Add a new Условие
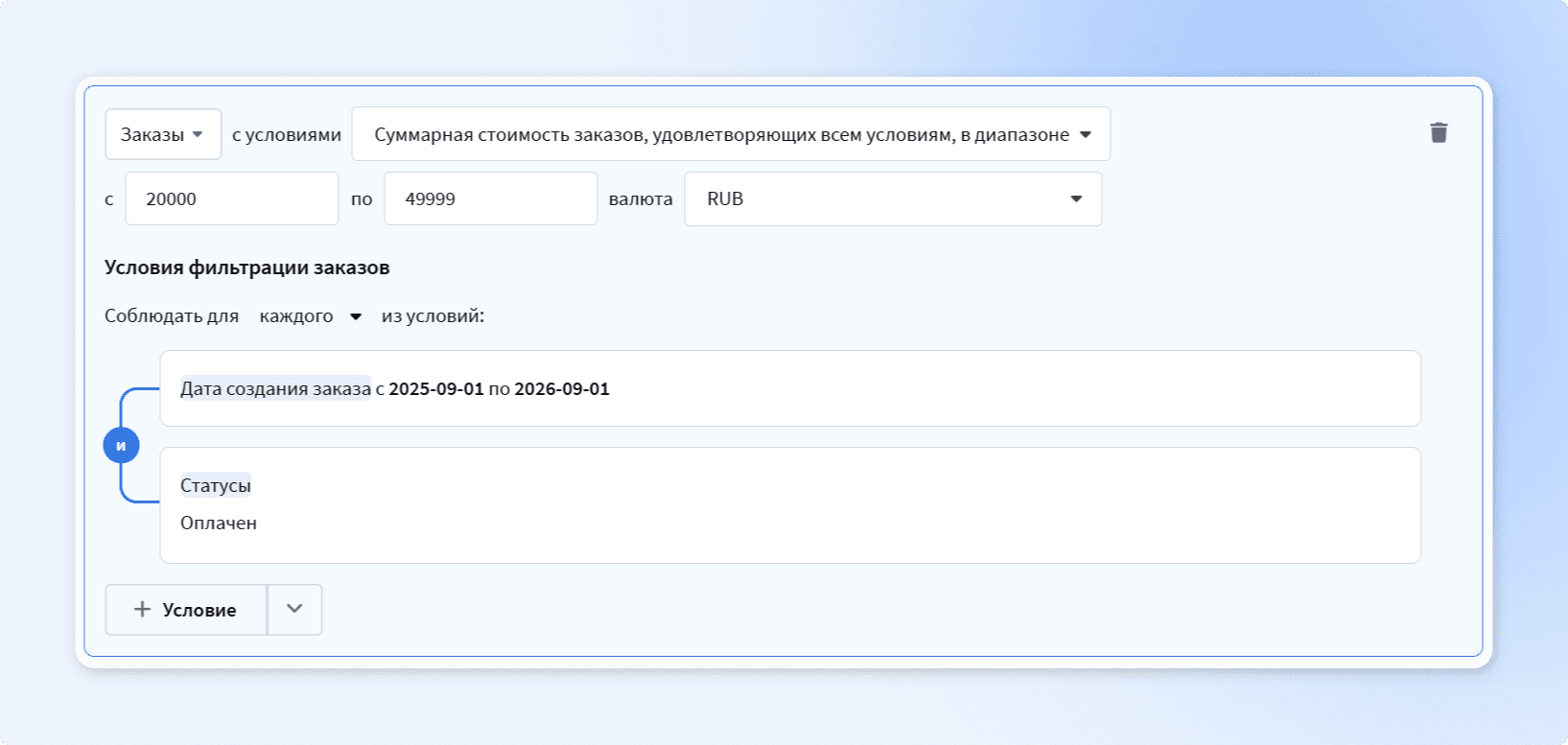Screen dimensions: 1568x745 186,610
